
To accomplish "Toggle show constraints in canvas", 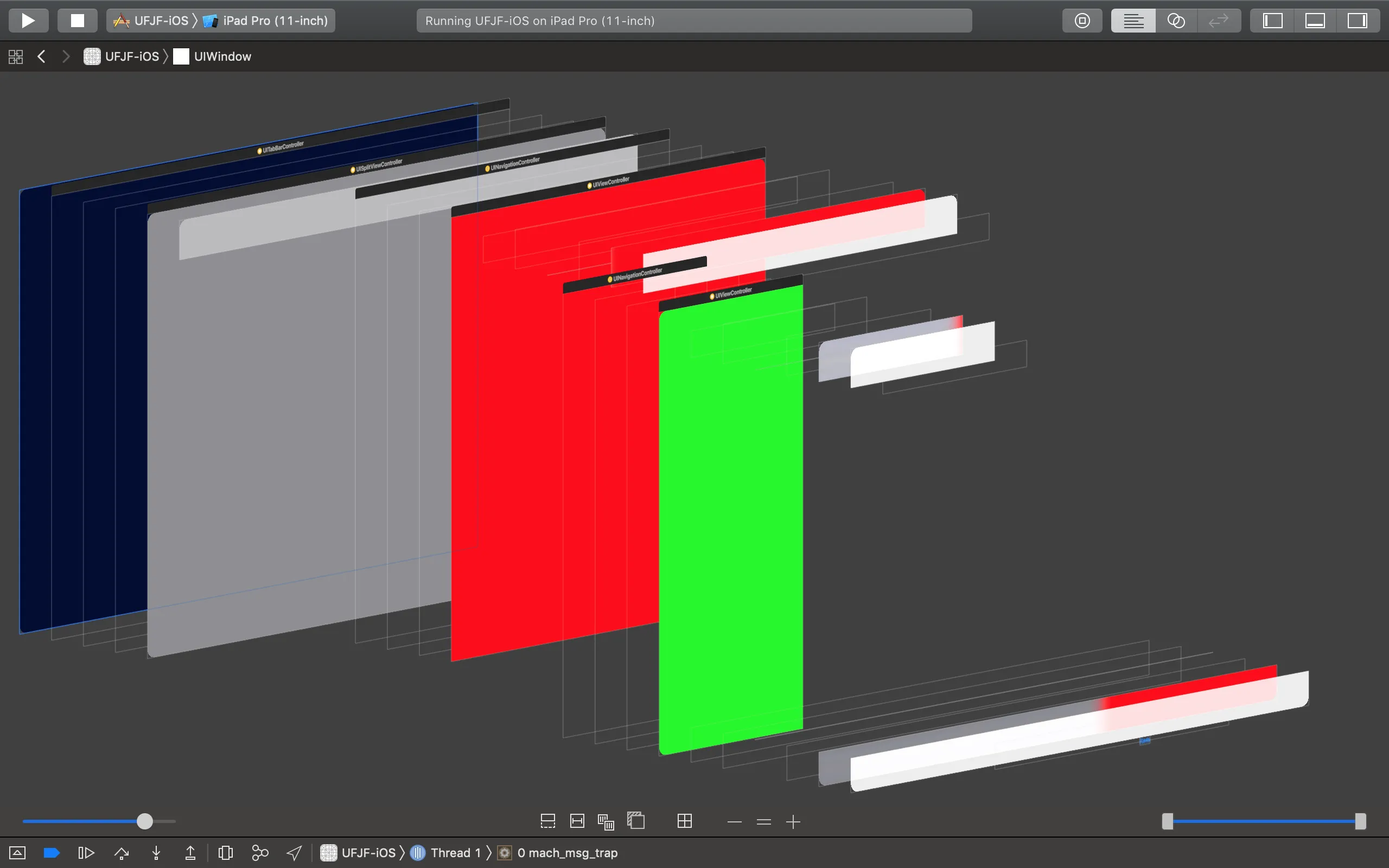I will (x=577, y=821).
